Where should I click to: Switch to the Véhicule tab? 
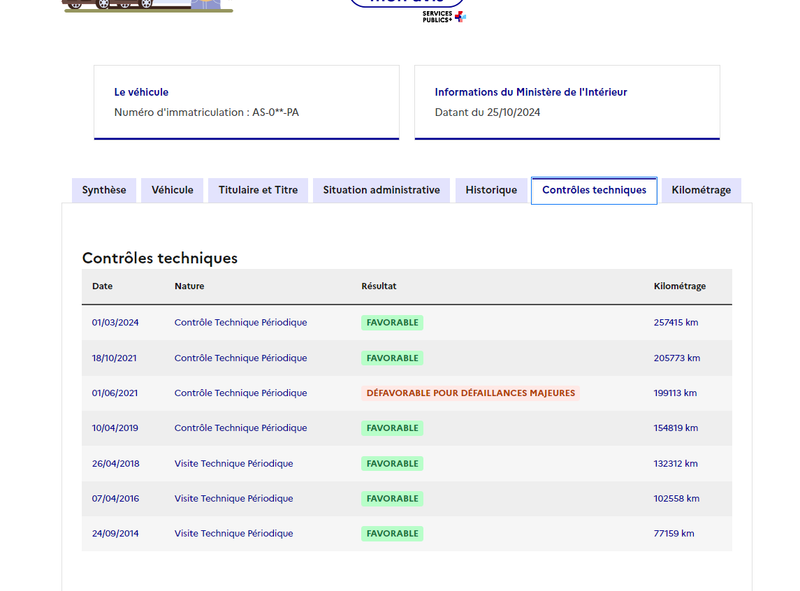pos(172,190)
